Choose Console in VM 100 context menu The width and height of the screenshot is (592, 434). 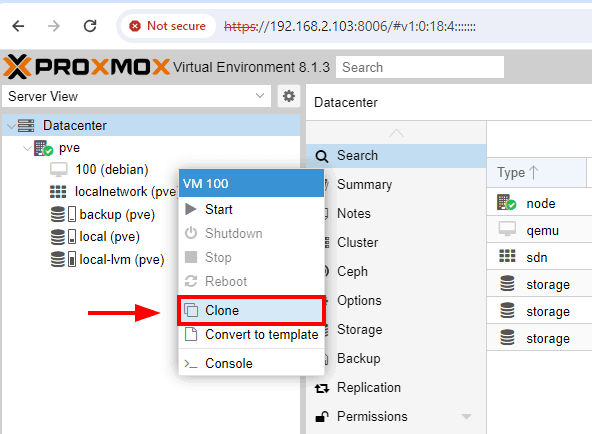pos(251,363)
